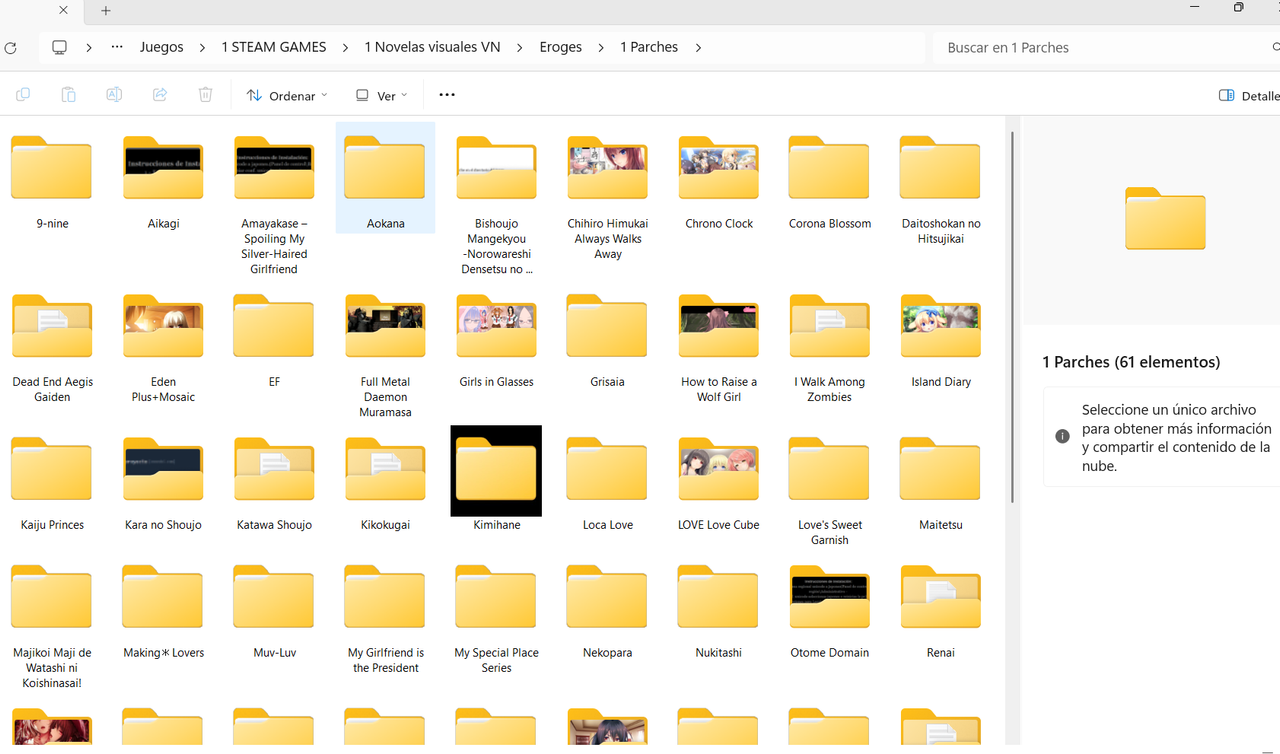Viewport: 1280px width, 754px height.
Task: Select How to Raise a Wolf Girl folder
Action: coord(719,348)
